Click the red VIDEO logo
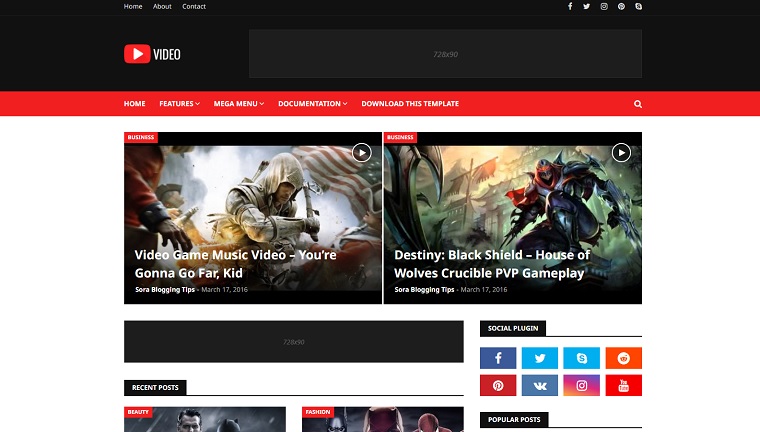The height and width of the screenshot is (432, 760). click(152, 54)
